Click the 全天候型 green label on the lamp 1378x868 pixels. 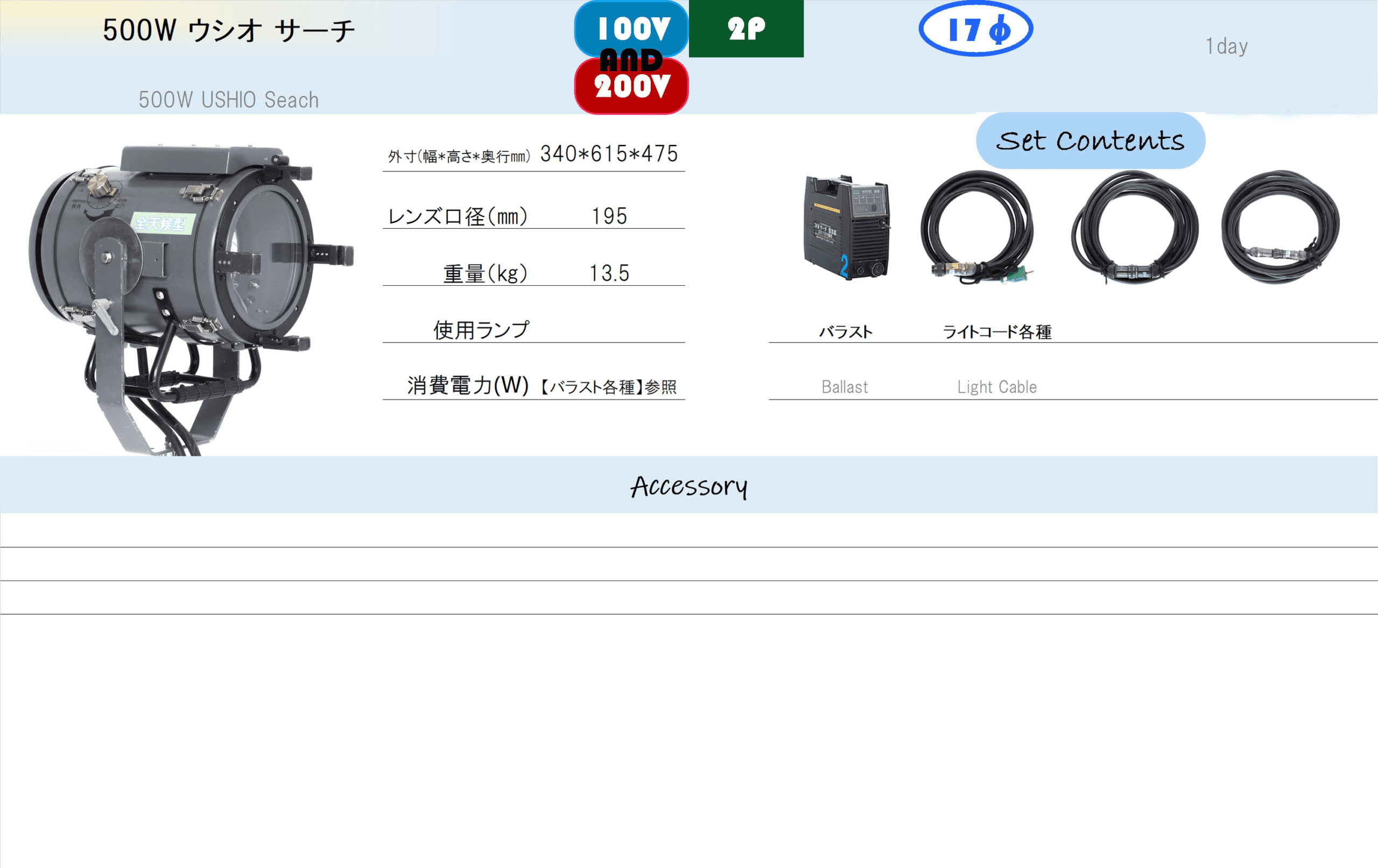point(164,223)
